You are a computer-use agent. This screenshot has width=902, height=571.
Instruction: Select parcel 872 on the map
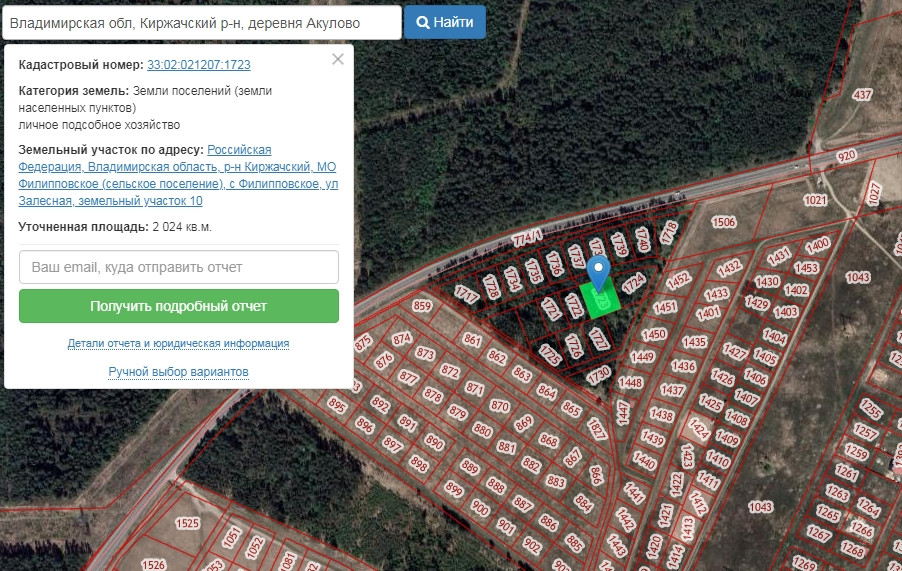[450, 370]
